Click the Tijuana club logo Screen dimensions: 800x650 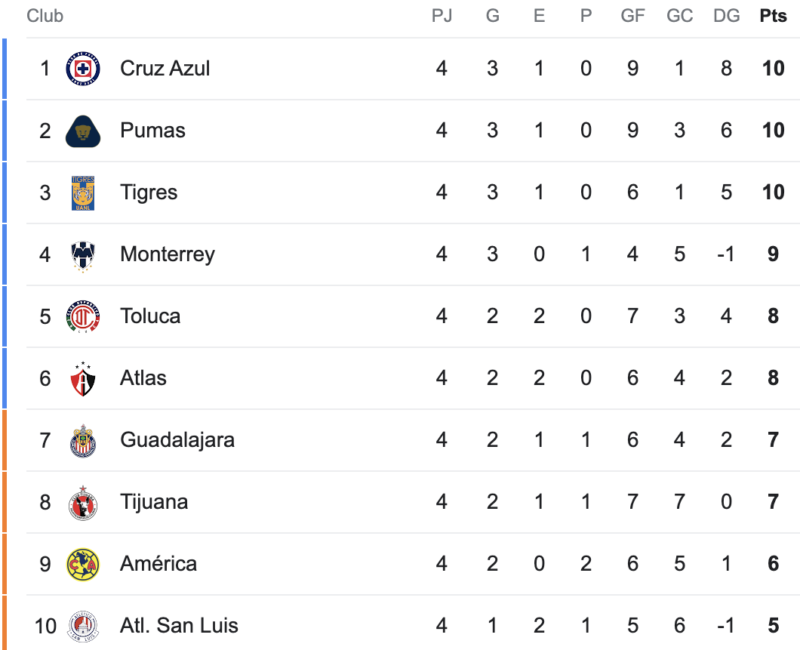click(x=82, y=503)
